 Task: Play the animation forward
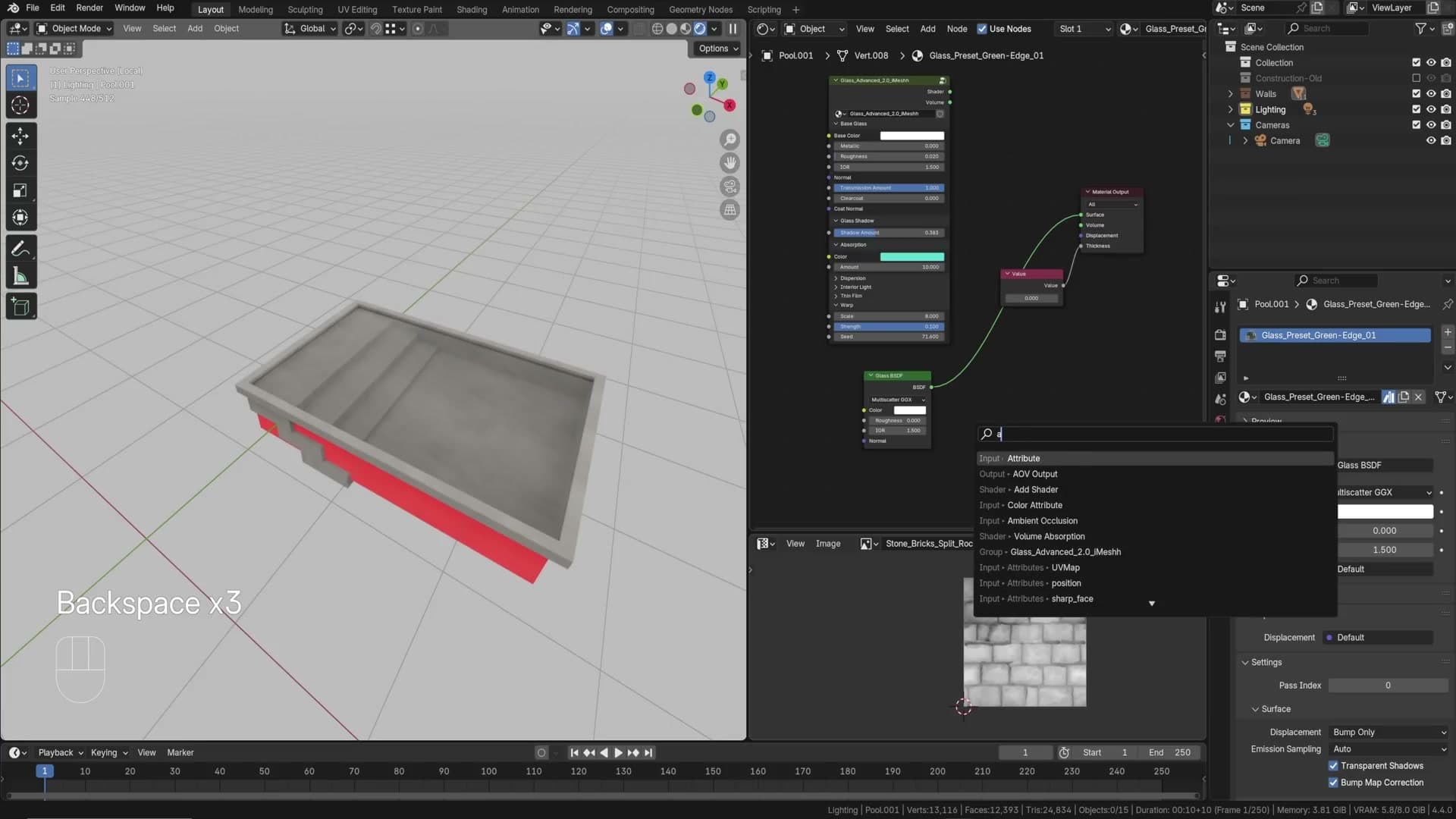point(618,753)
